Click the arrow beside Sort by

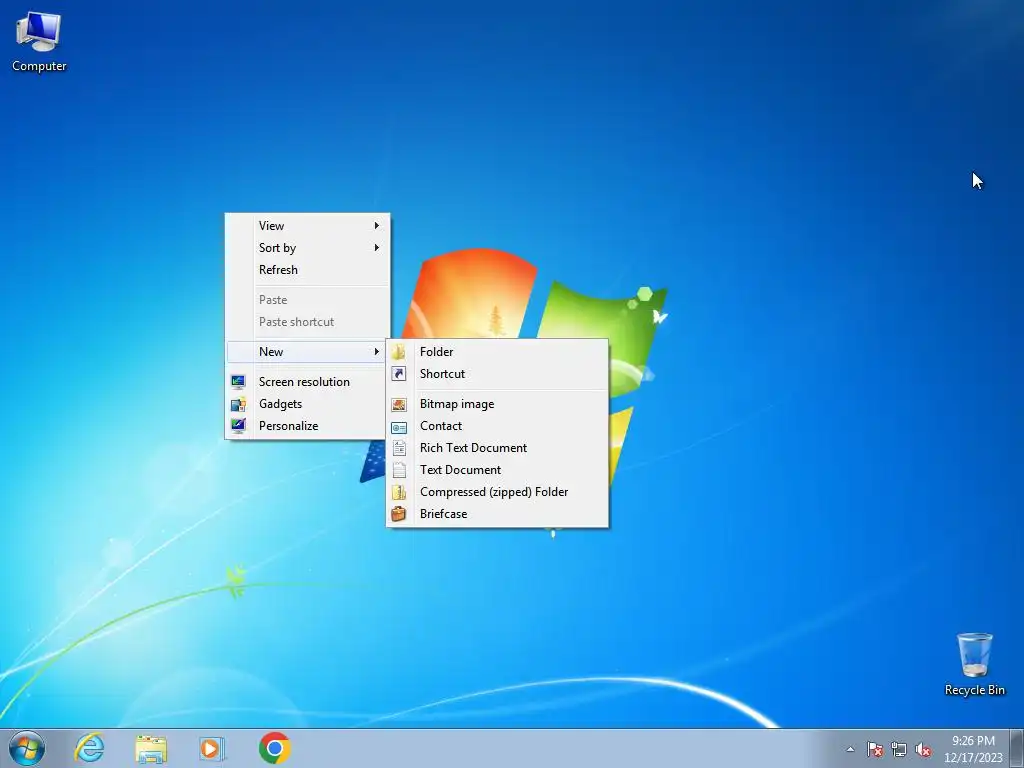coord(377,248)
